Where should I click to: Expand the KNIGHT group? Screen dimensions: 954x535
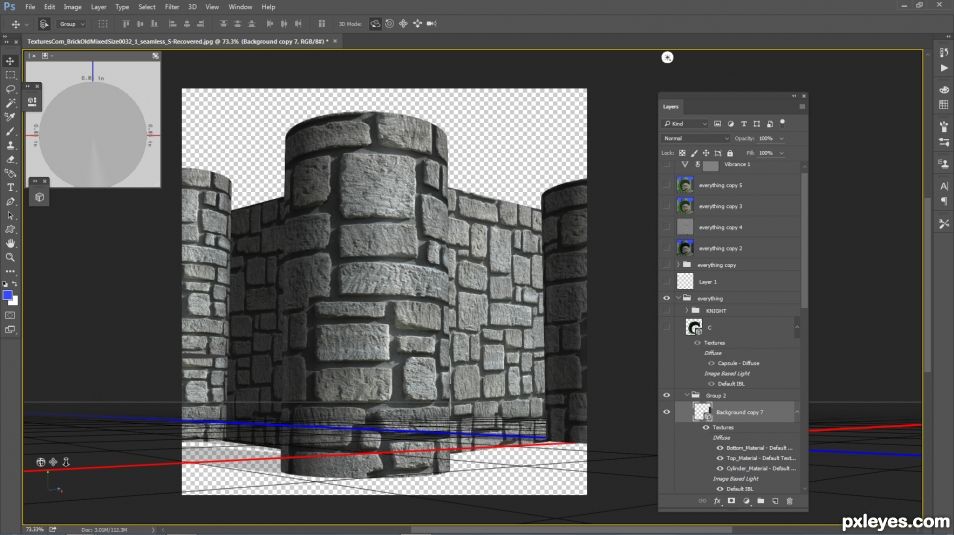[x=687, y=310]
